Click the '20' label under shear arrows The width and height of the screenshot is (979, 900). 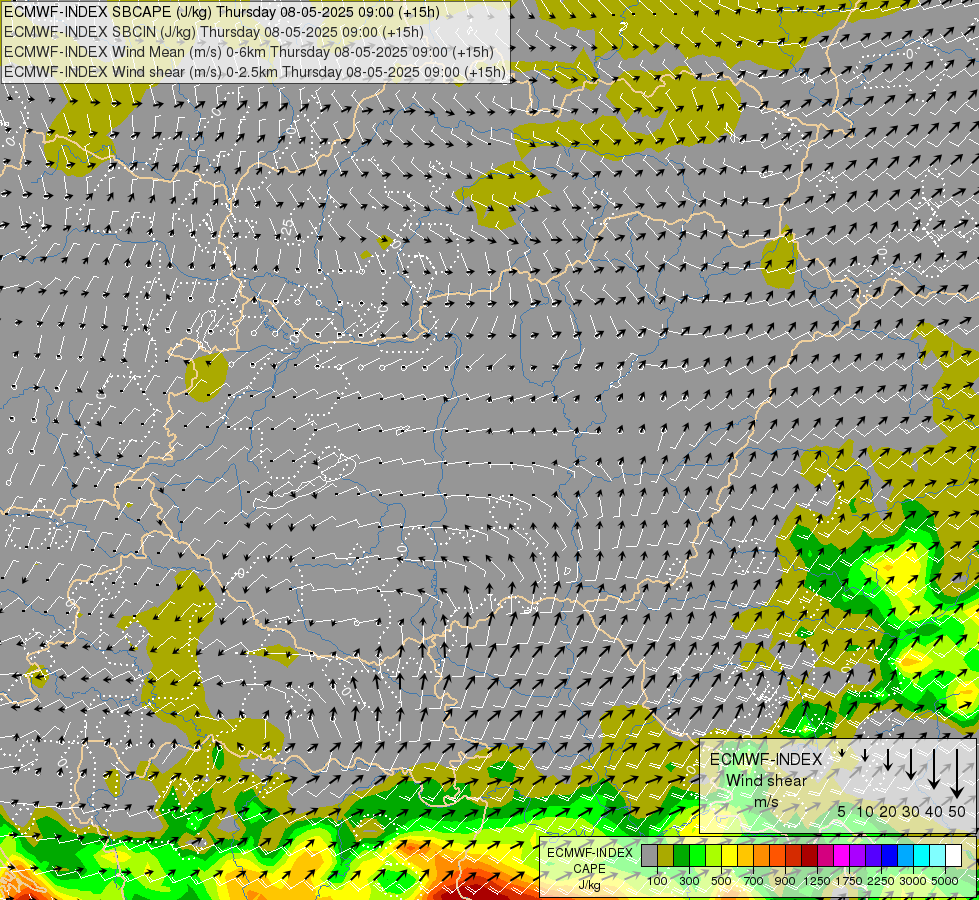888,811
